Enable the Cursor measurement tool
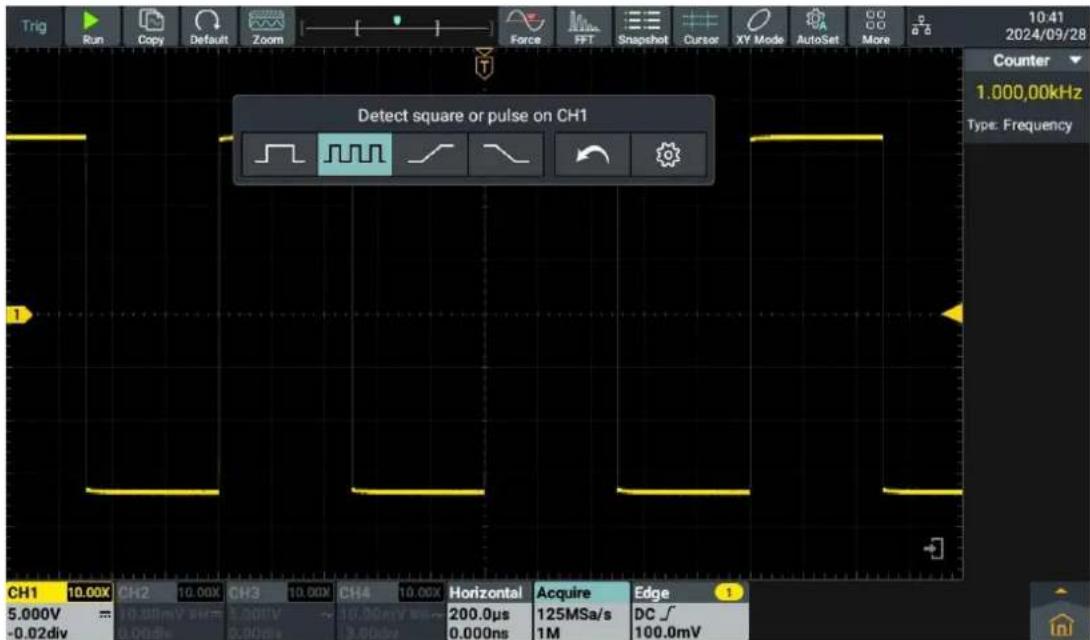This screenshot has height=640, width=1090. [701, 28]
